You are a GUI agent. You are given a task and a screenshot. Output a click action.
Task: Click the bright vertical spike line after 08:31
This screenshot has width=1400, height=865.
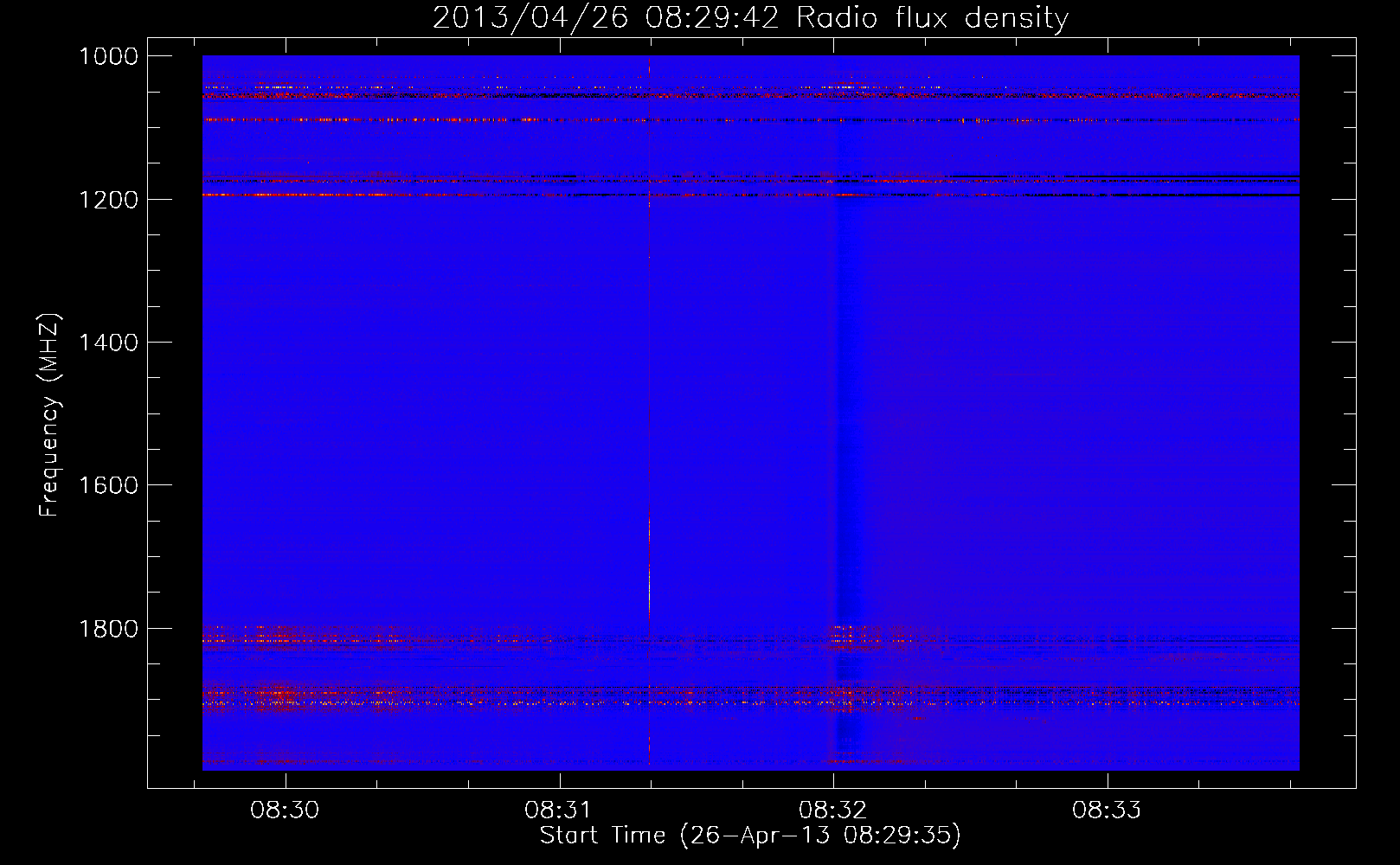[649, 412]
